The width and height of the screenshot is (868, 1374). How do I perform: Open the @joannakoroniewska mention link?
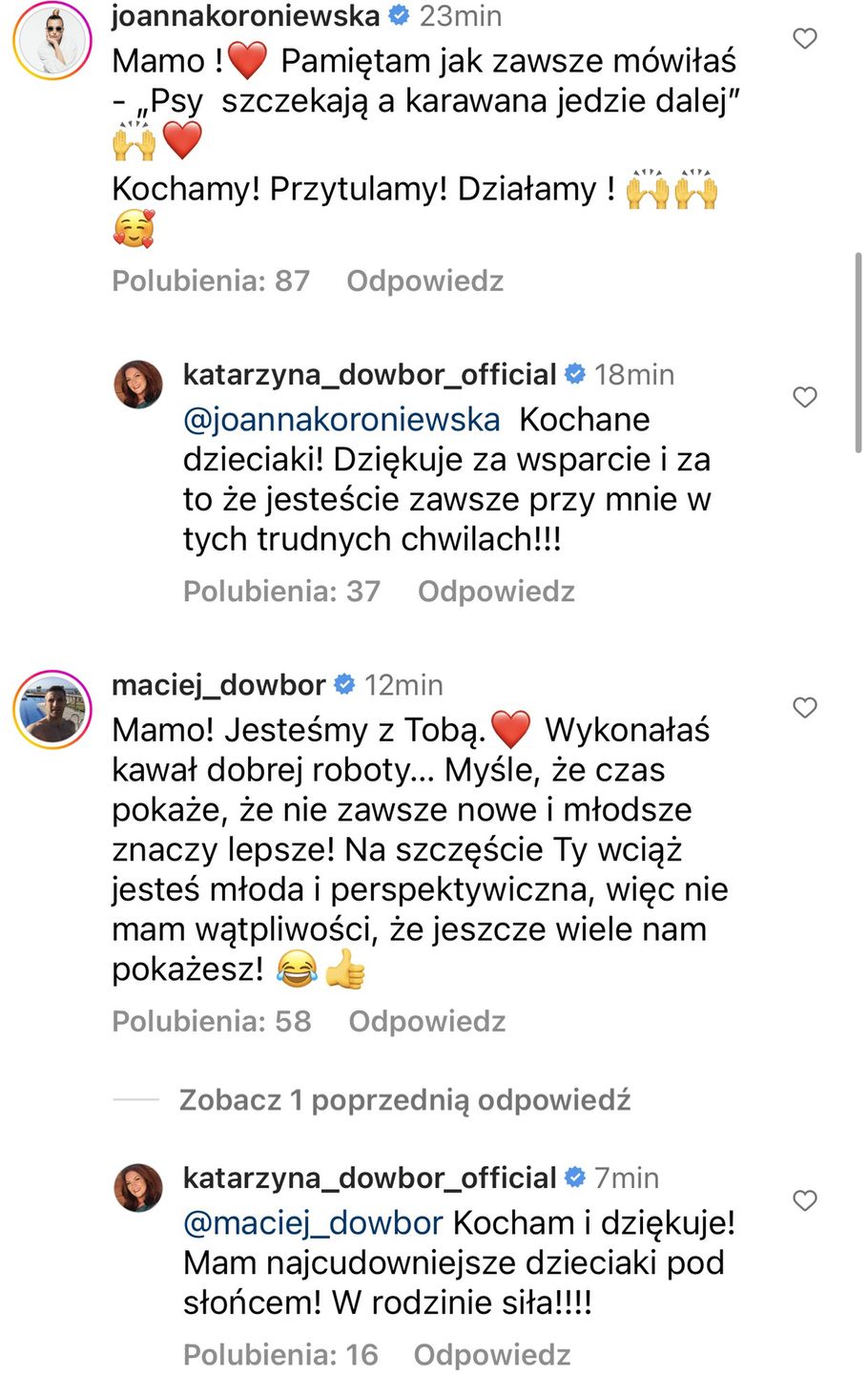(x=341, y=420)
